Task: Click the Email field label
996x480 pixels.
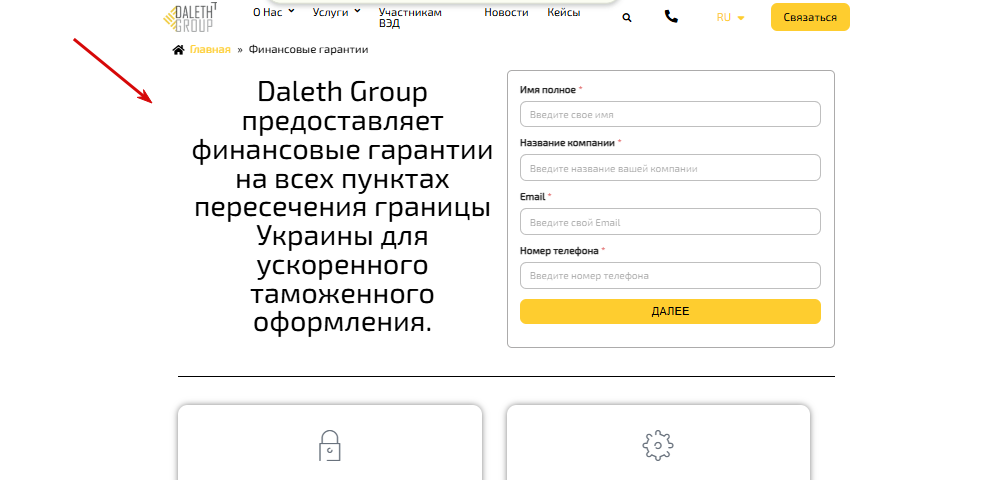Action: 532,197
